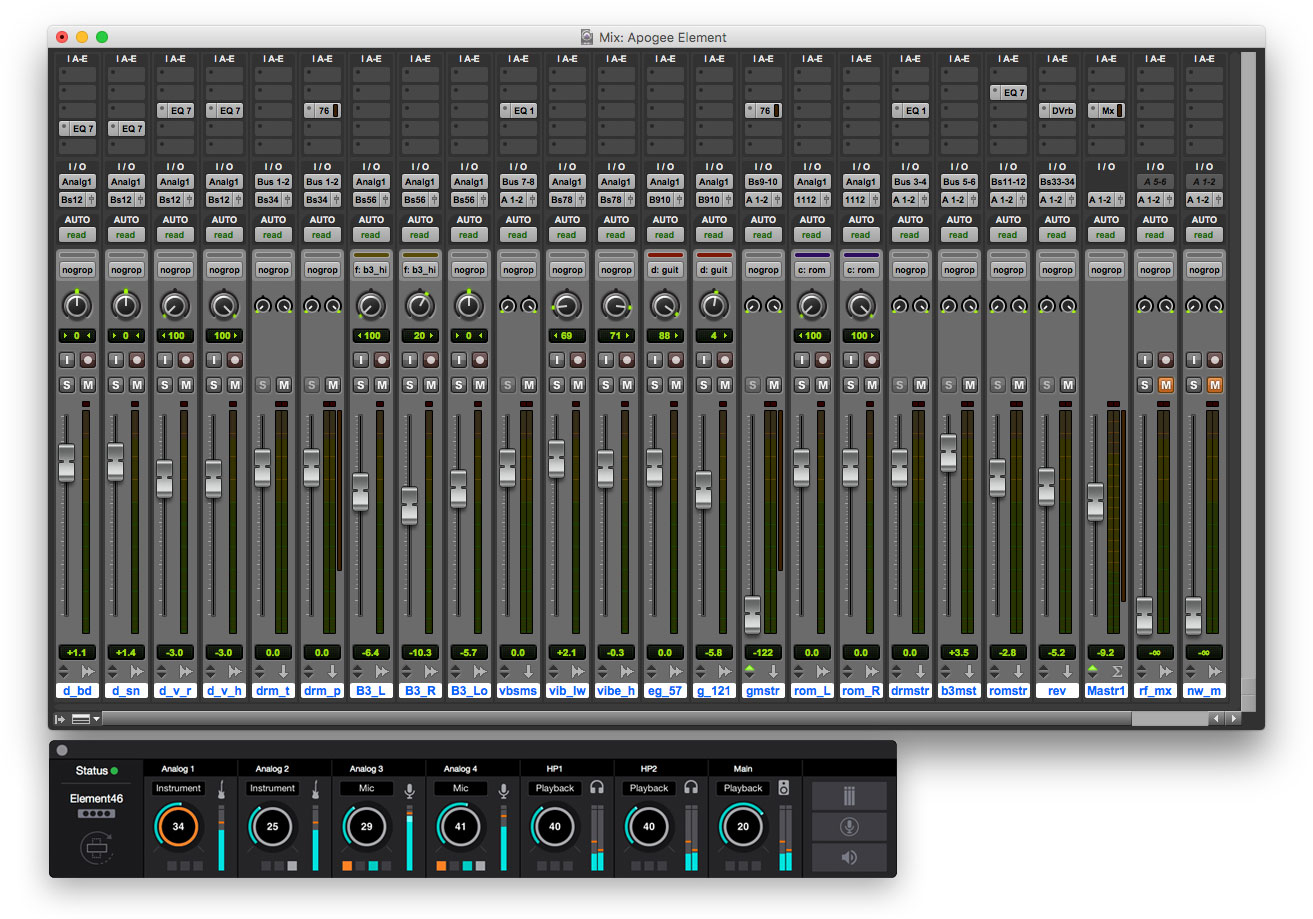This screenshot has width=1313, height=919.
Task: Open EQ 1 insert on vbsms track
Action: (x=518, y=110)
